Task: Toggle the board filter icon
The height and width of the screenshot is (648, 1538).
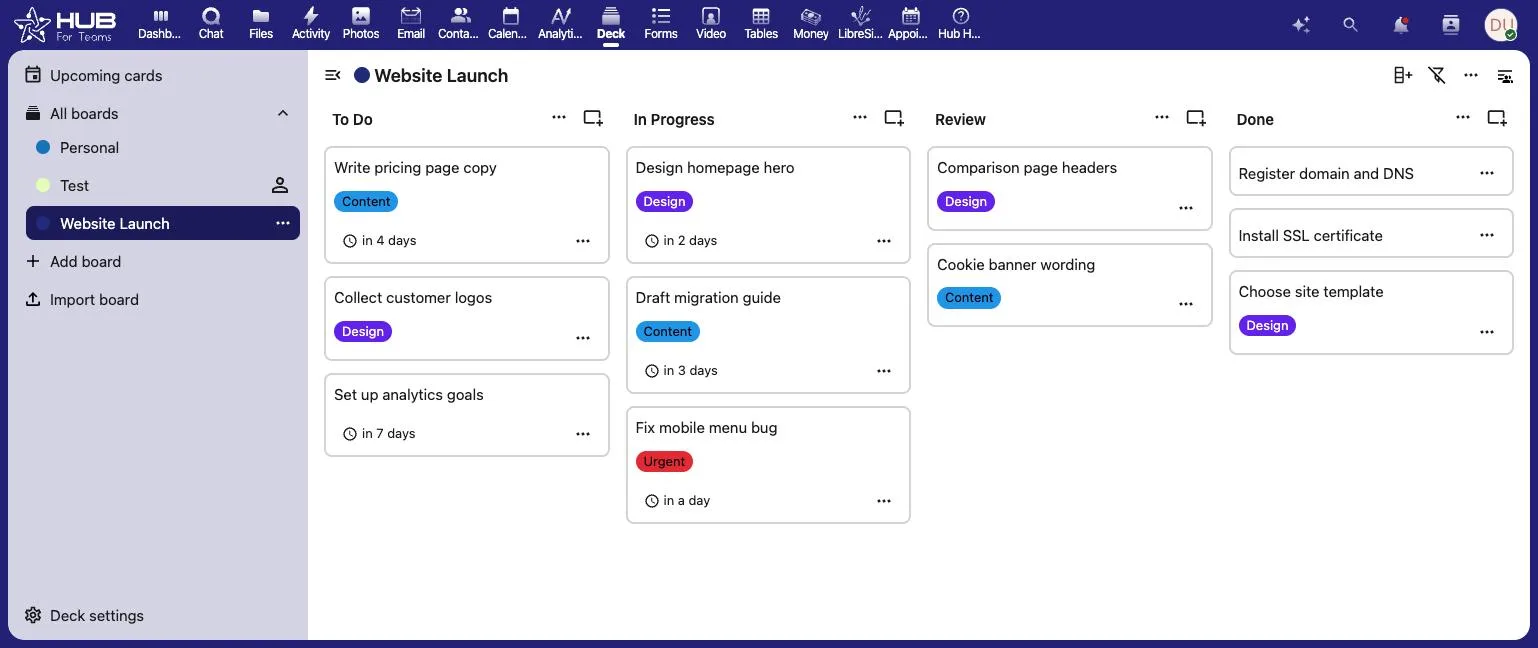Action: point(1437,75)
